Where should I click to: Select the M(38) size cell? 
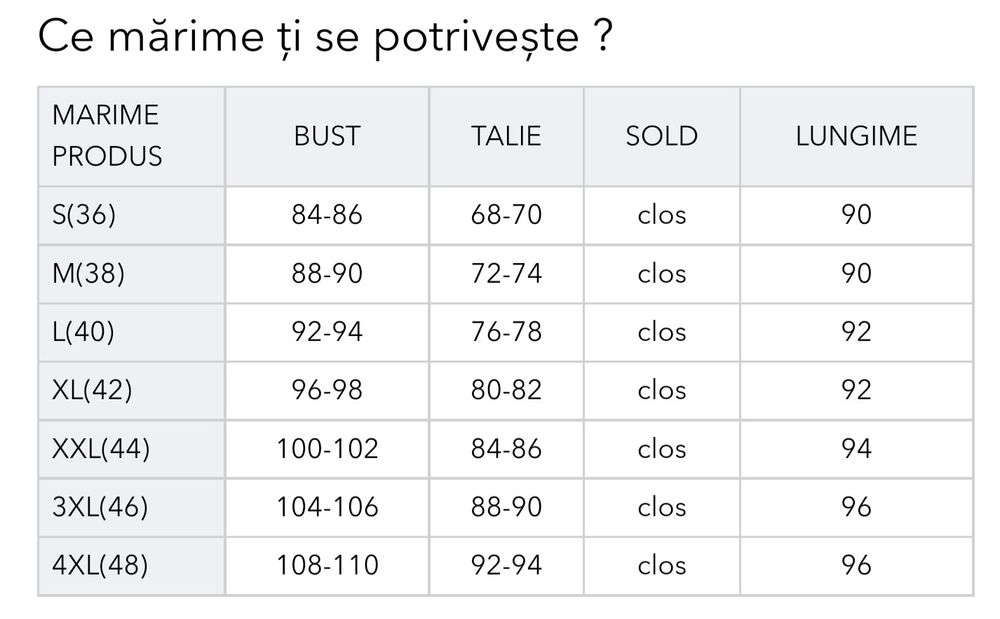(88, 273)
